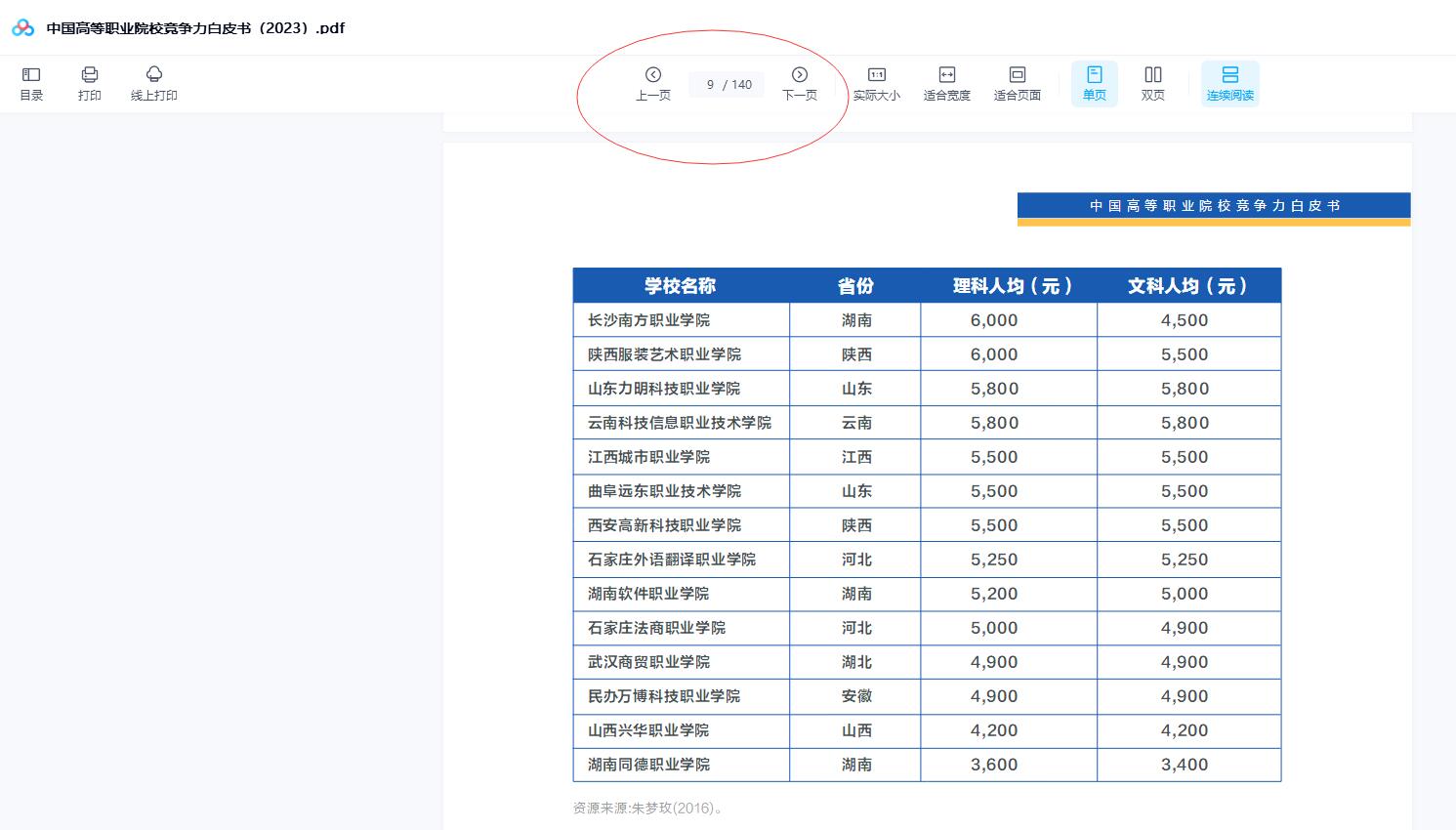Image resolution: width=1456 pixels, height=830 pixels.
Task: Fit document to width (适合宽度)
Action: click(946, 83)
